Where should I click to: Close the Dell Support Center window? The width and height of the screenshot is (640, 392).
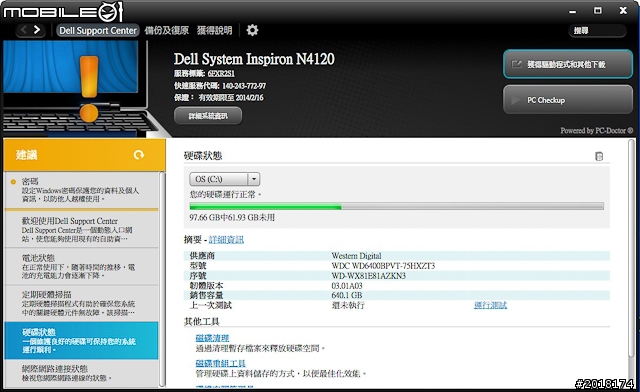(x=623, y=11)
